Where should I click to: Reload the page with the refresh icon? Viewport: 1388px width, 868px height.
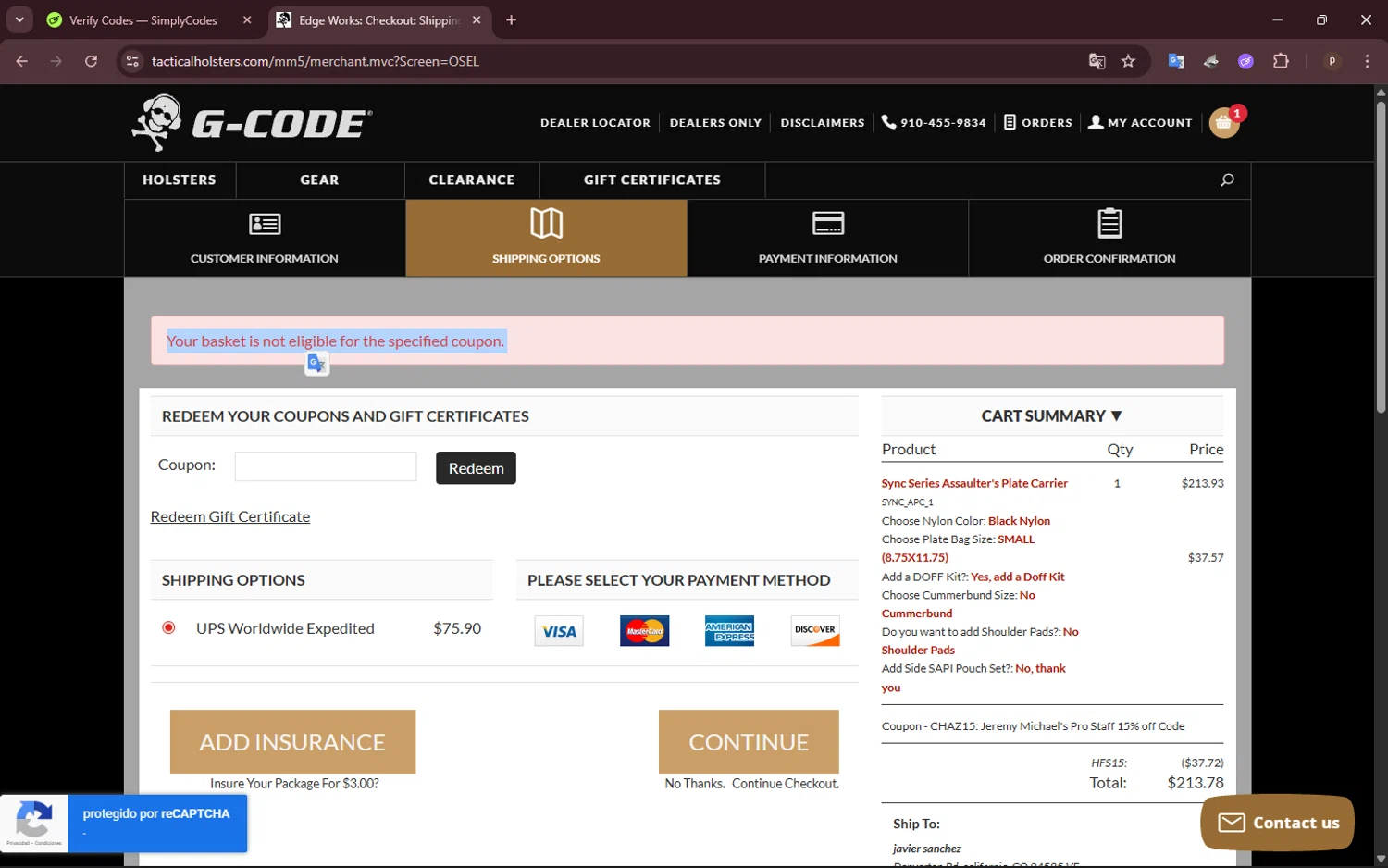(91, 61)
